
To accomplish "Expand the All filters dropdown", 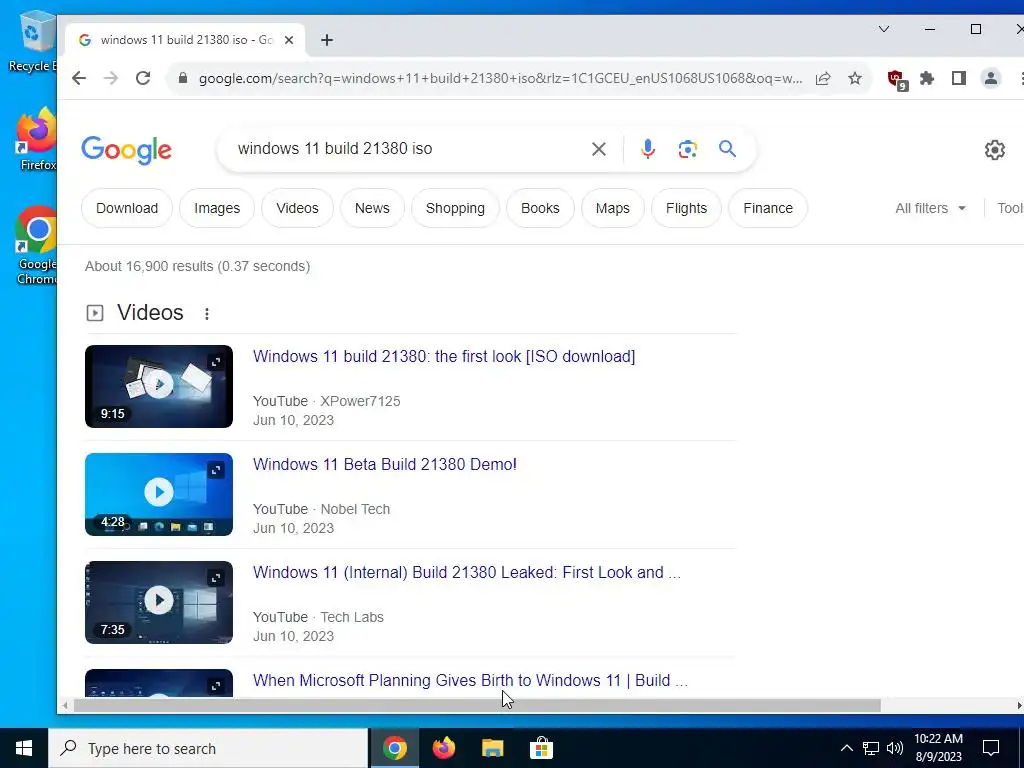I will click(x=931, y=208).
